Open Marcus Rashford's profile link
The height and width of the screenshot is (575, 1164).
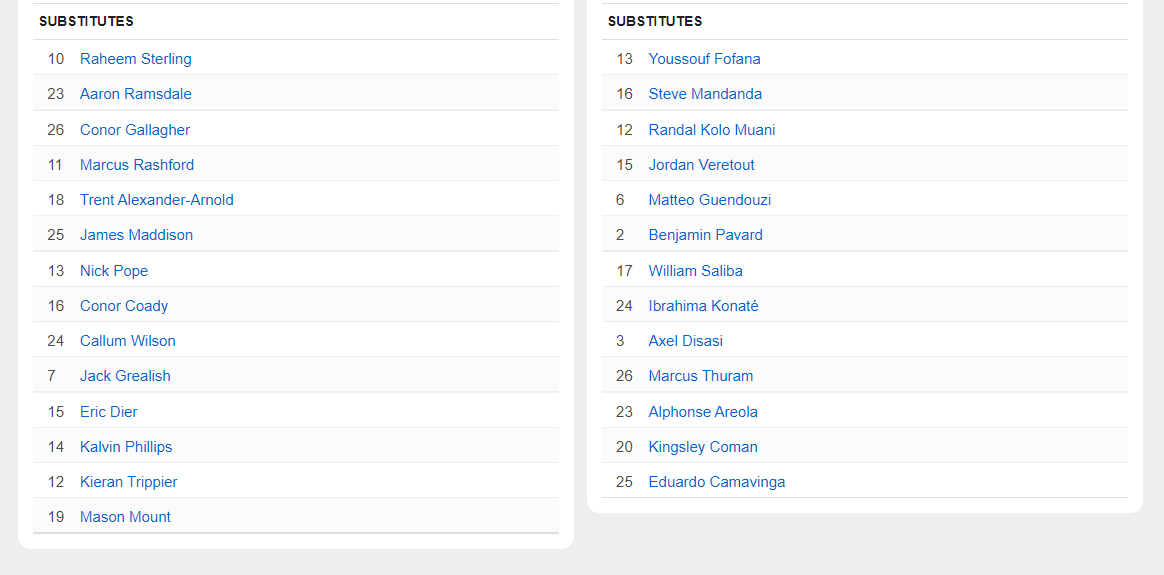[x=136, y=165]
